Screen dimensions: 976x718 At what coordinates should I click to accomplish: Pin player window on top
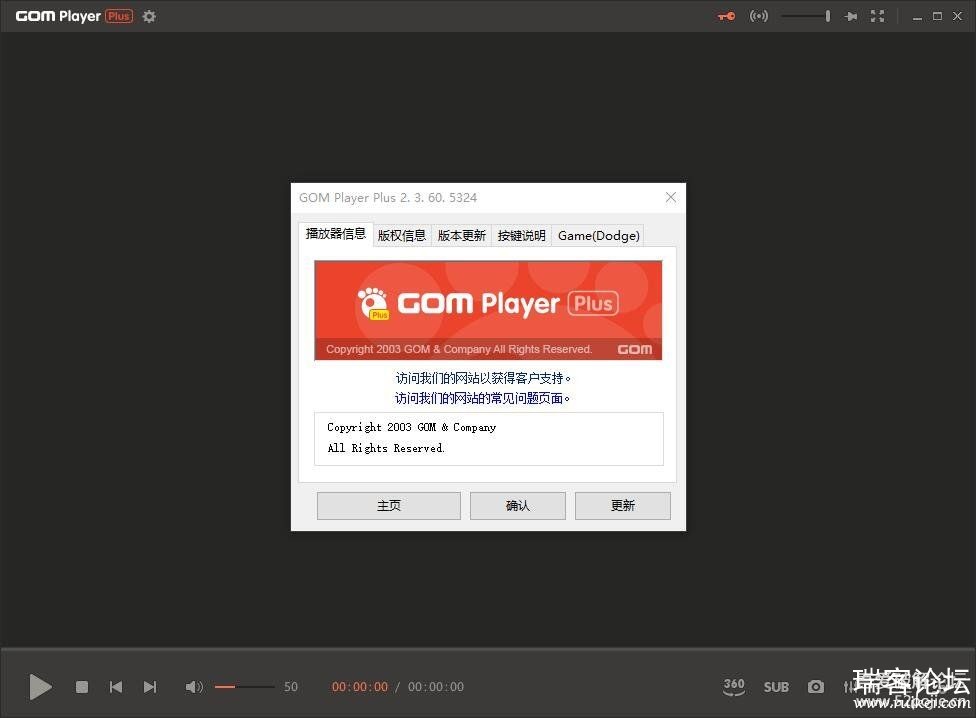pos(851,16)
